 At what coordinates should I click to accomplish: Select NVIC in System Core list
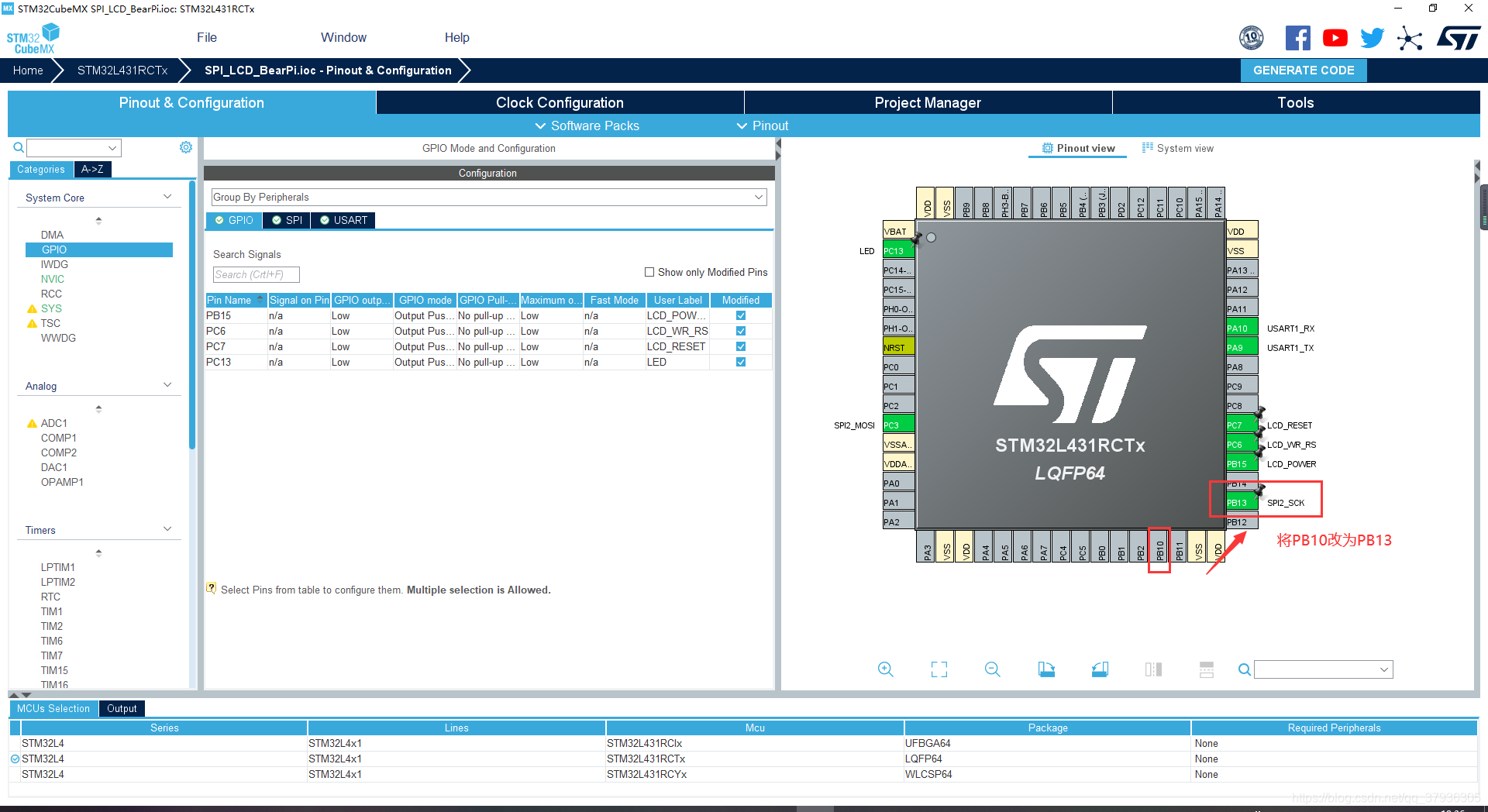[53, 279]
